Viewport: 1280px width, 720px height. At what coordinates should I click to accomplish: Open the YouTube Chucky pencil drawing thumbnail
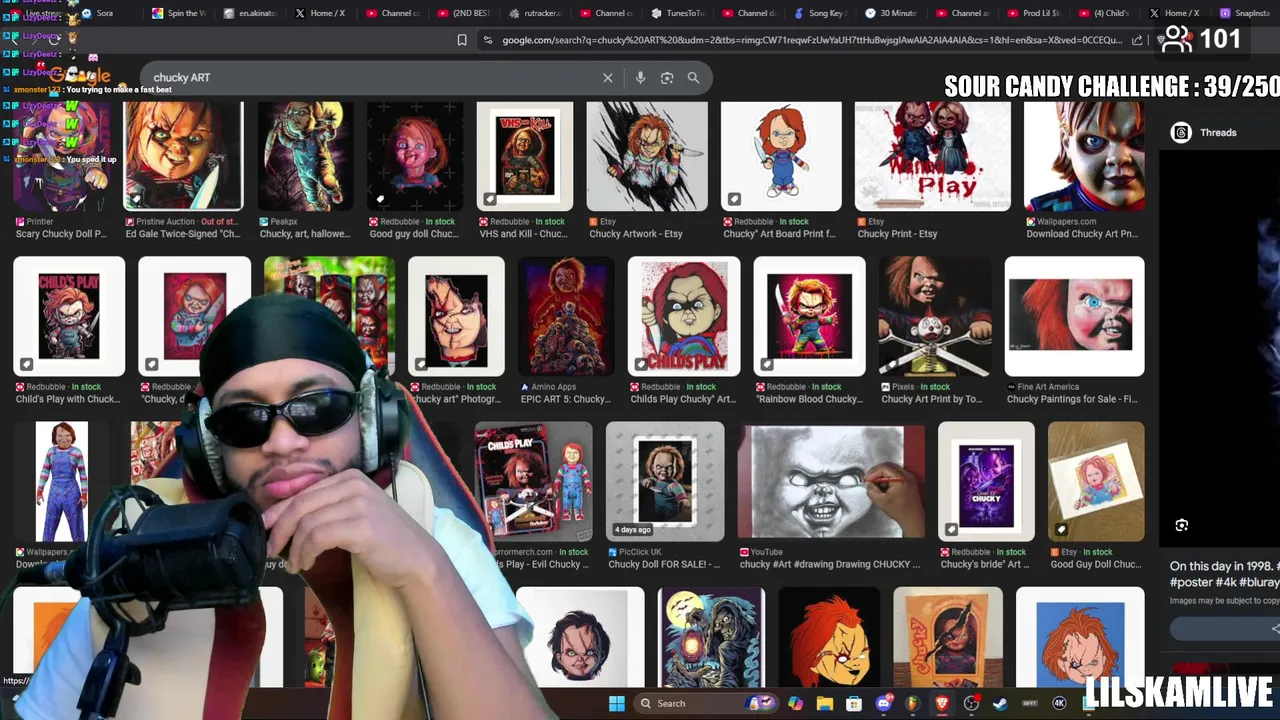coord(831,481)
